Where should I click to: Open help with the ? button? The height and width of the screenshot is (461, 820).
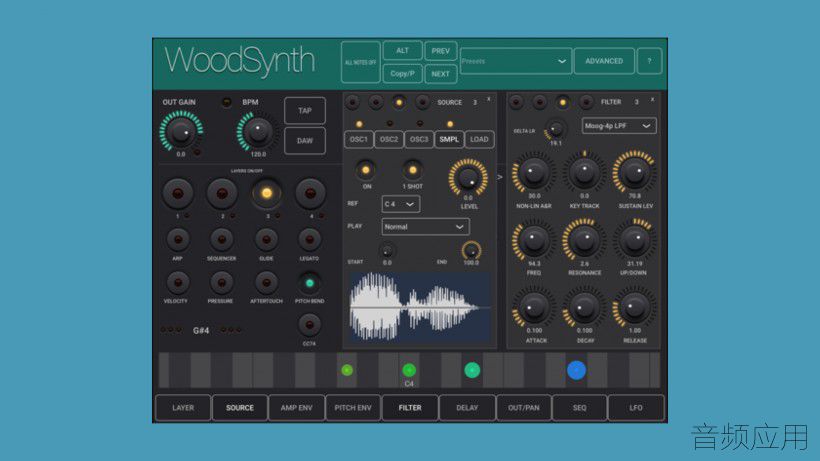(650, 61)
